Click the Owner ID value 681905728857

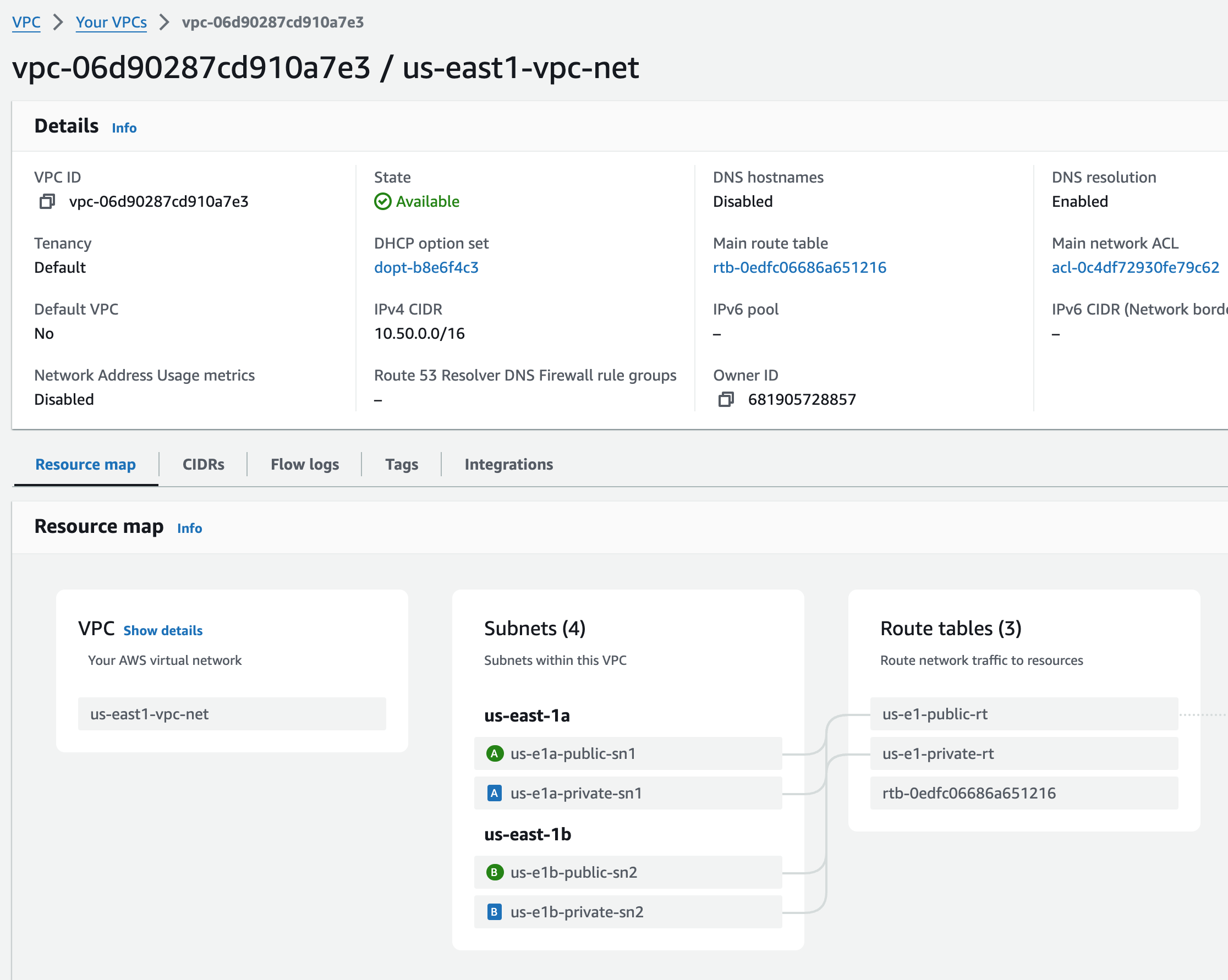[802, 400]
